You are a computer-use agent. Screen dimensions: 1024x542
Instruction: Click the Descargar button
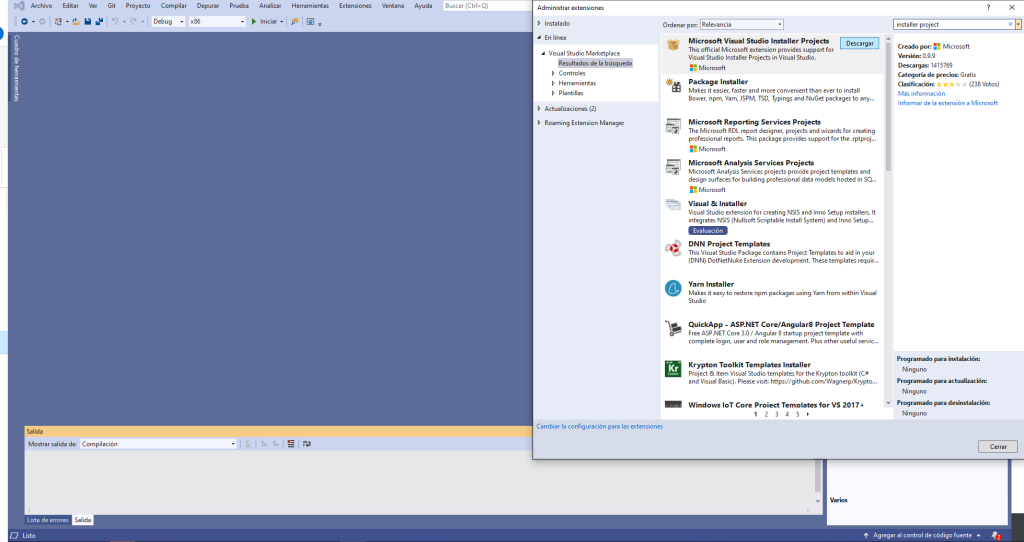(x=859, y=44)
